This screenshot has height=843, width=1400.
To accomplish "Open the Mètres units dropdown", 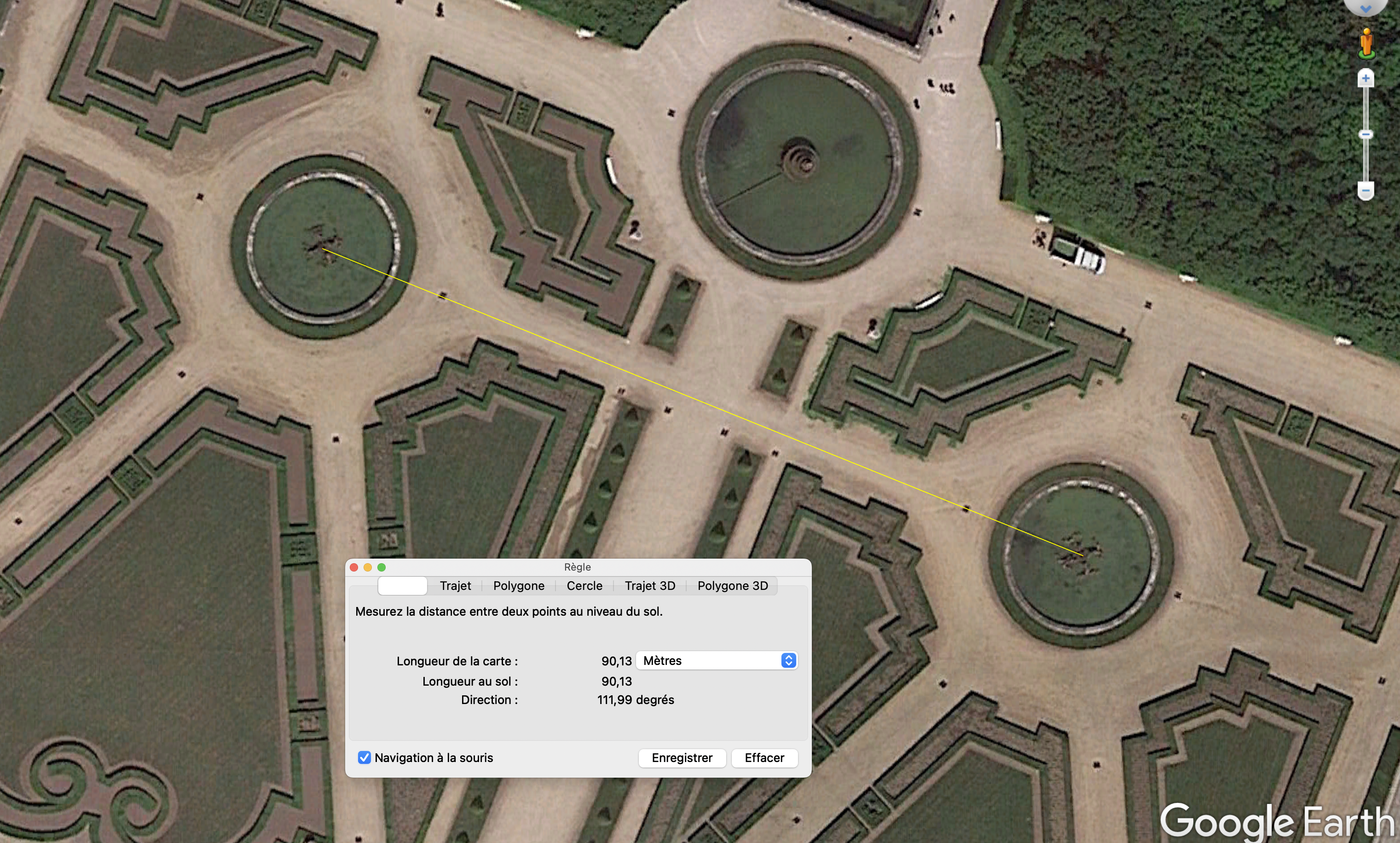I will tap(717, 660).
